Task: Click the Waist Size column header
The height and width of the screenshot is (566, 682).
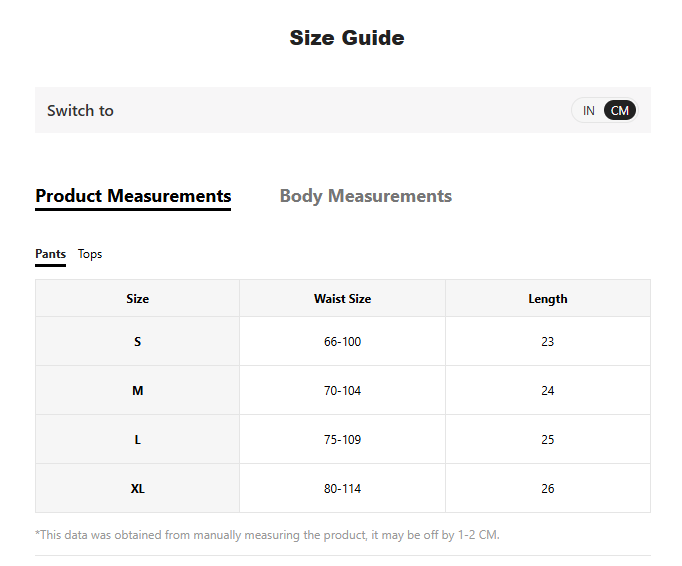Action: [x=342, y=299]
